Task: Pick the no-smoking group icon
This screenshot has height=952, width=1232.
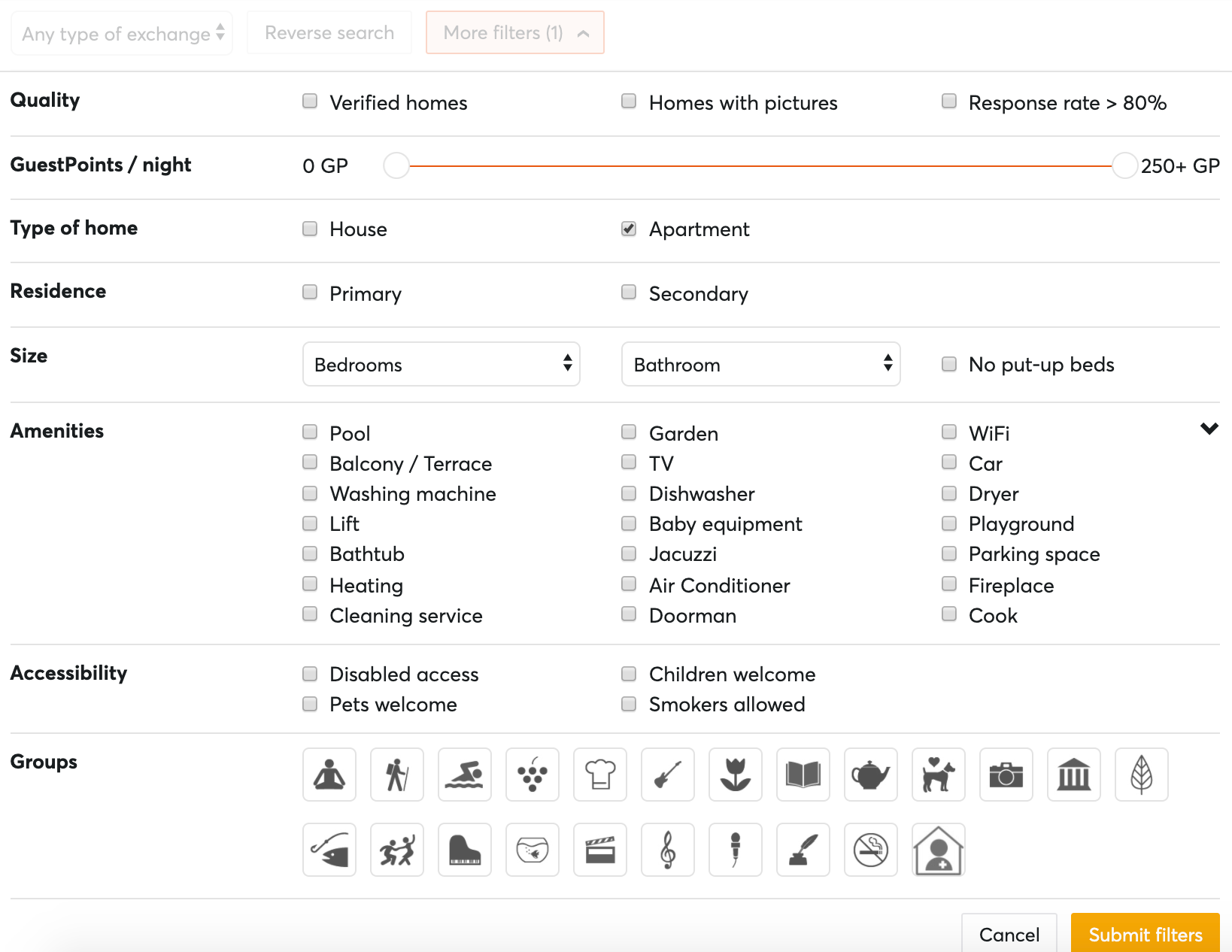Action: 871,850
